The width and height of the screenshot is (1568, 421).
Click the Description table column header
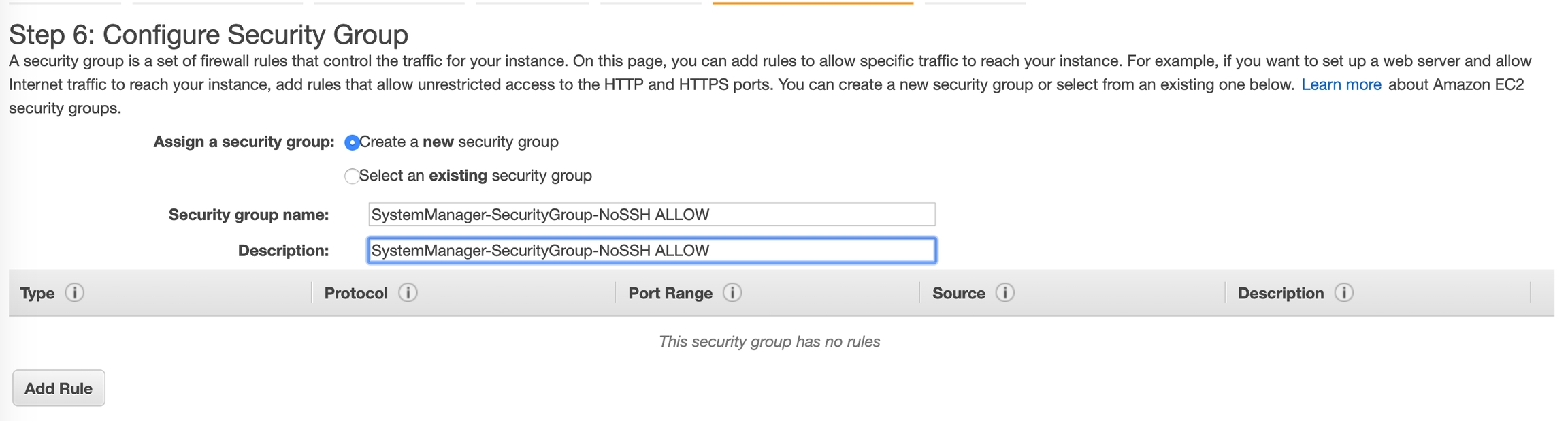pos(1280,294)
